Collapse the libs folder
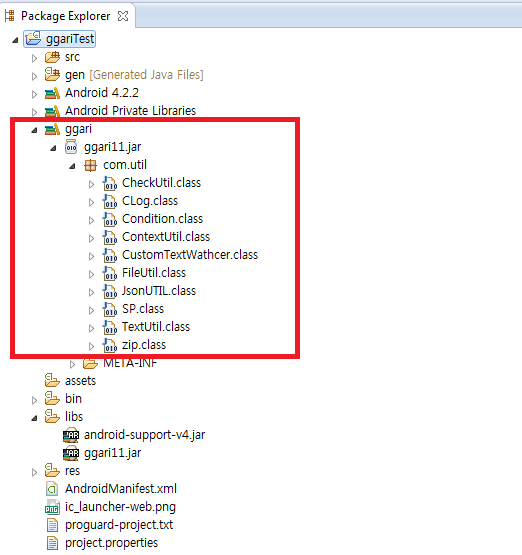 point(34,418)
